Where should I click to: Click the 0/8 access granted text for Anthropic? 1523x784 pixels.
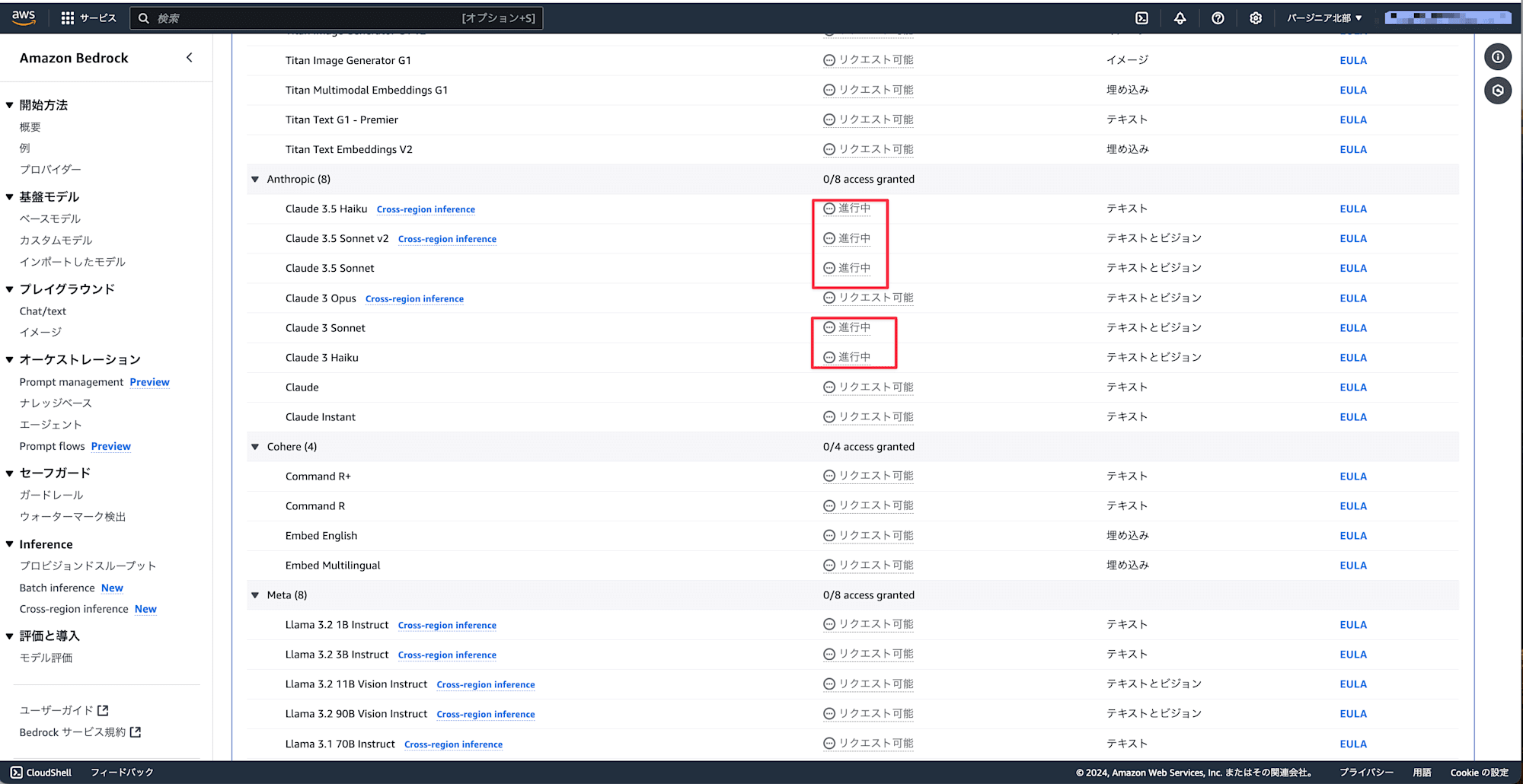[x=869, y=179]
